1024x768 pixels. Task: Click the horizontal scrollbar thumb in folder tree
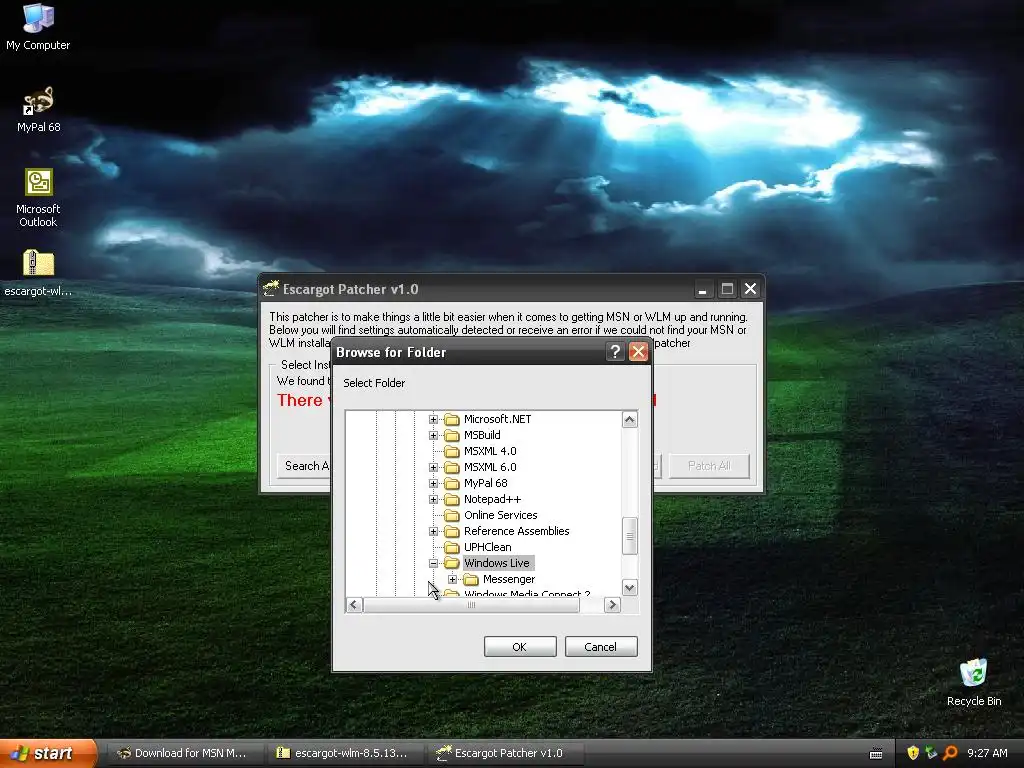(x=471, y=605)
